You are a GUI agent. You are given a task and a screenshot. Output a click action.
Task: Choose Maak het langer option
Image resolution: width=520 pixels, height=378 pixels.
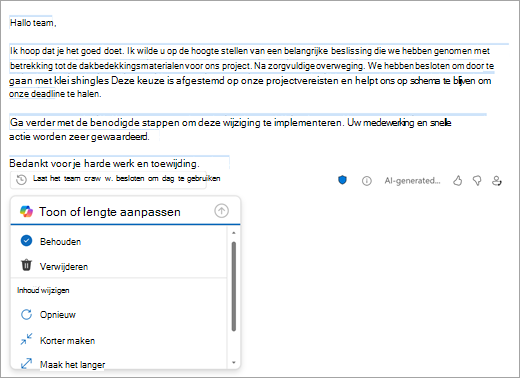coord(119,364)
